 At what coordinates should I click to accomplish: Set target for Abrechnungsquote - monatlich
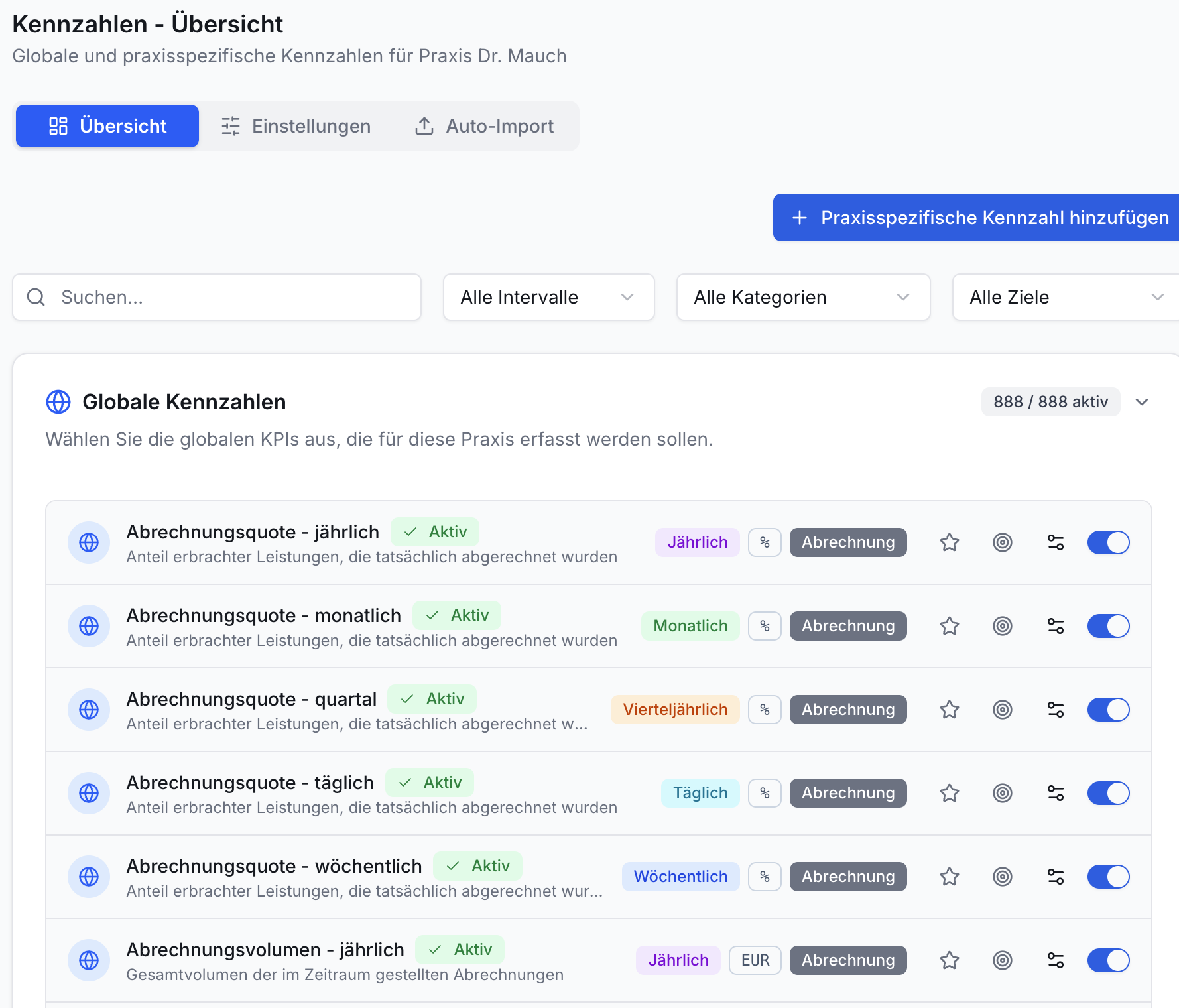point(1003,626)
